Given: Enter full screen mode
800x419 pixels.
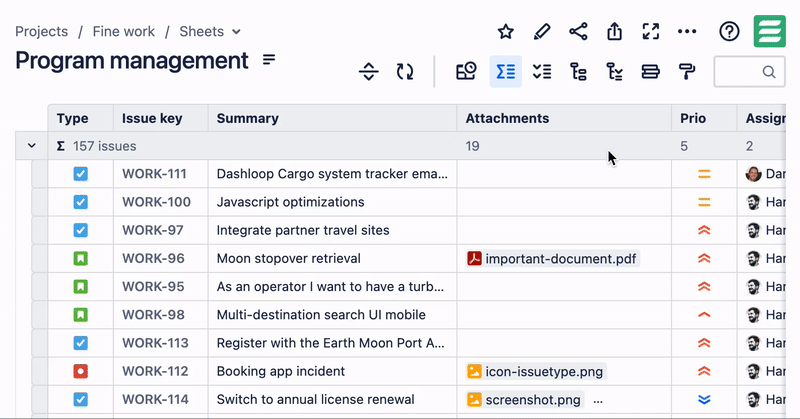Looking at the screenshot, I should click(651, 32).
